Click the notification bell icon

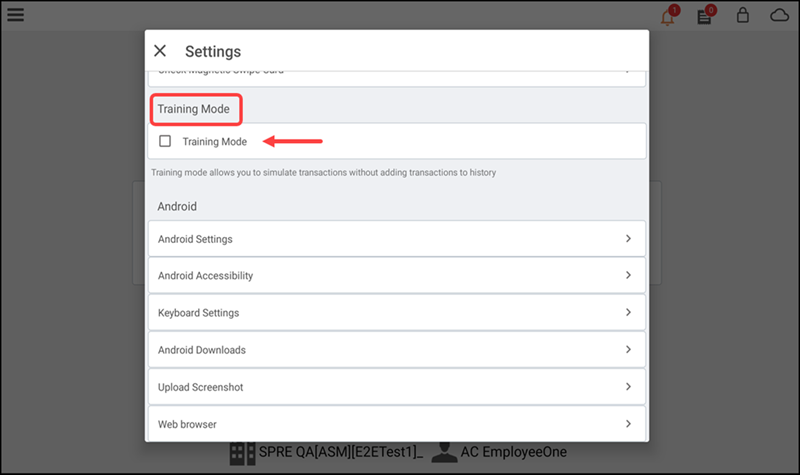[667, 17]
